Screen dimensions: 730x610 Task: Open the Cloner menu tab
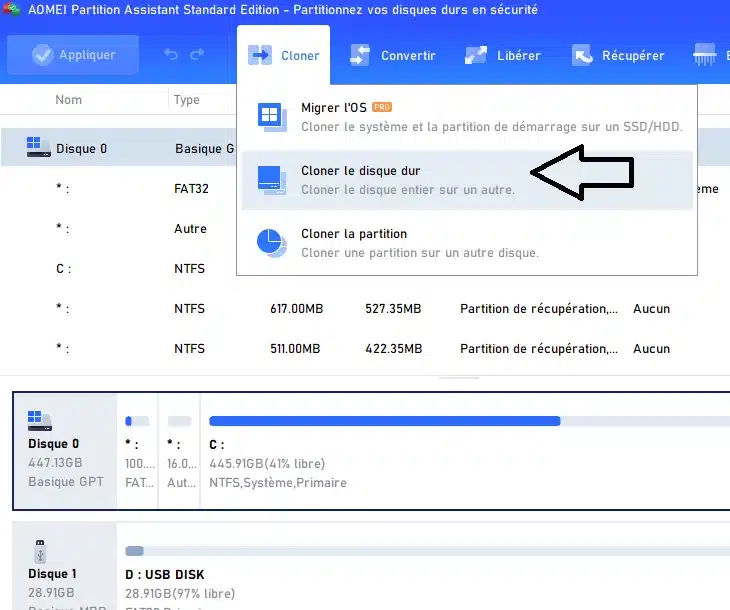click(x=284, y=55)
